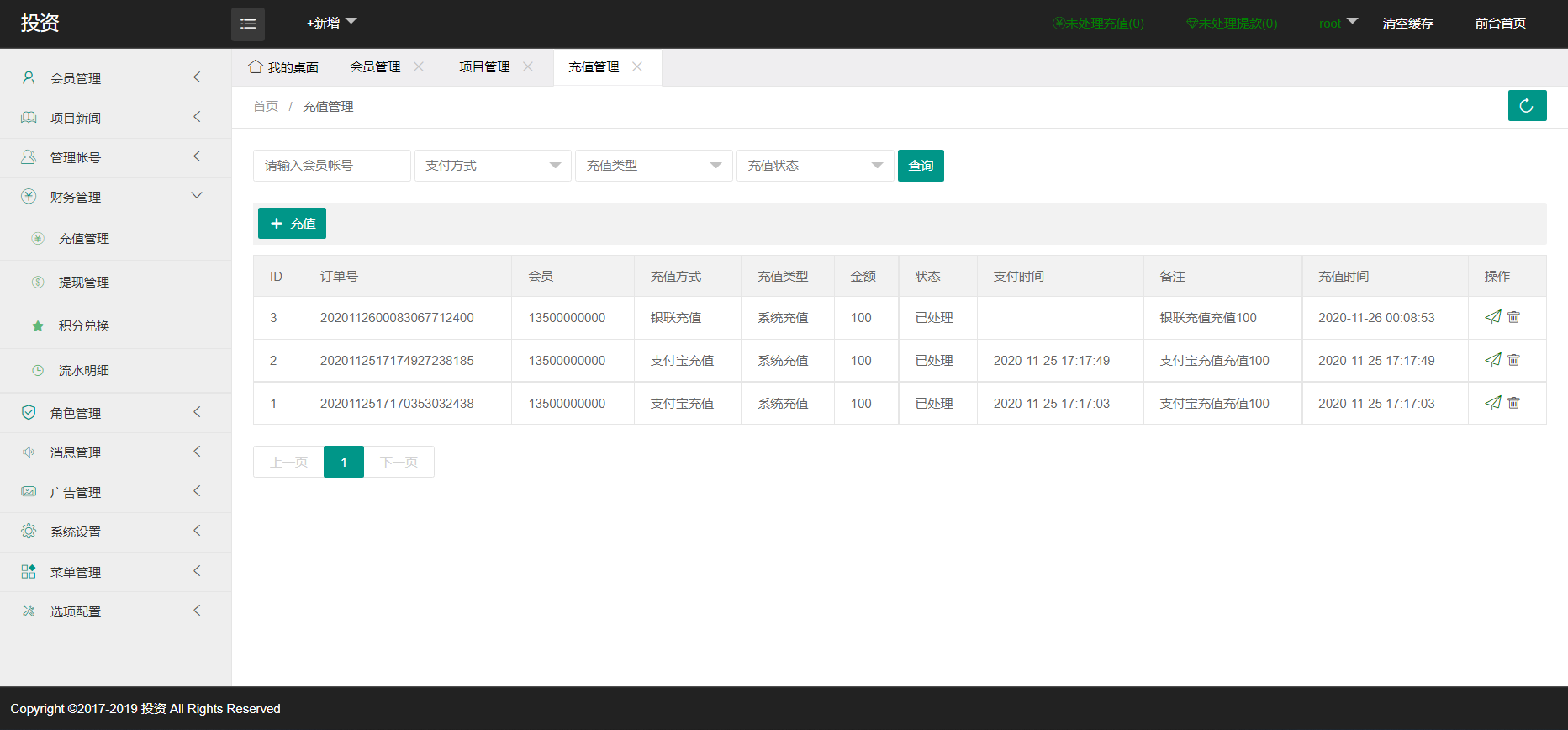
Task: Delete order ID 2 via trash icon
Action: 1513,360
